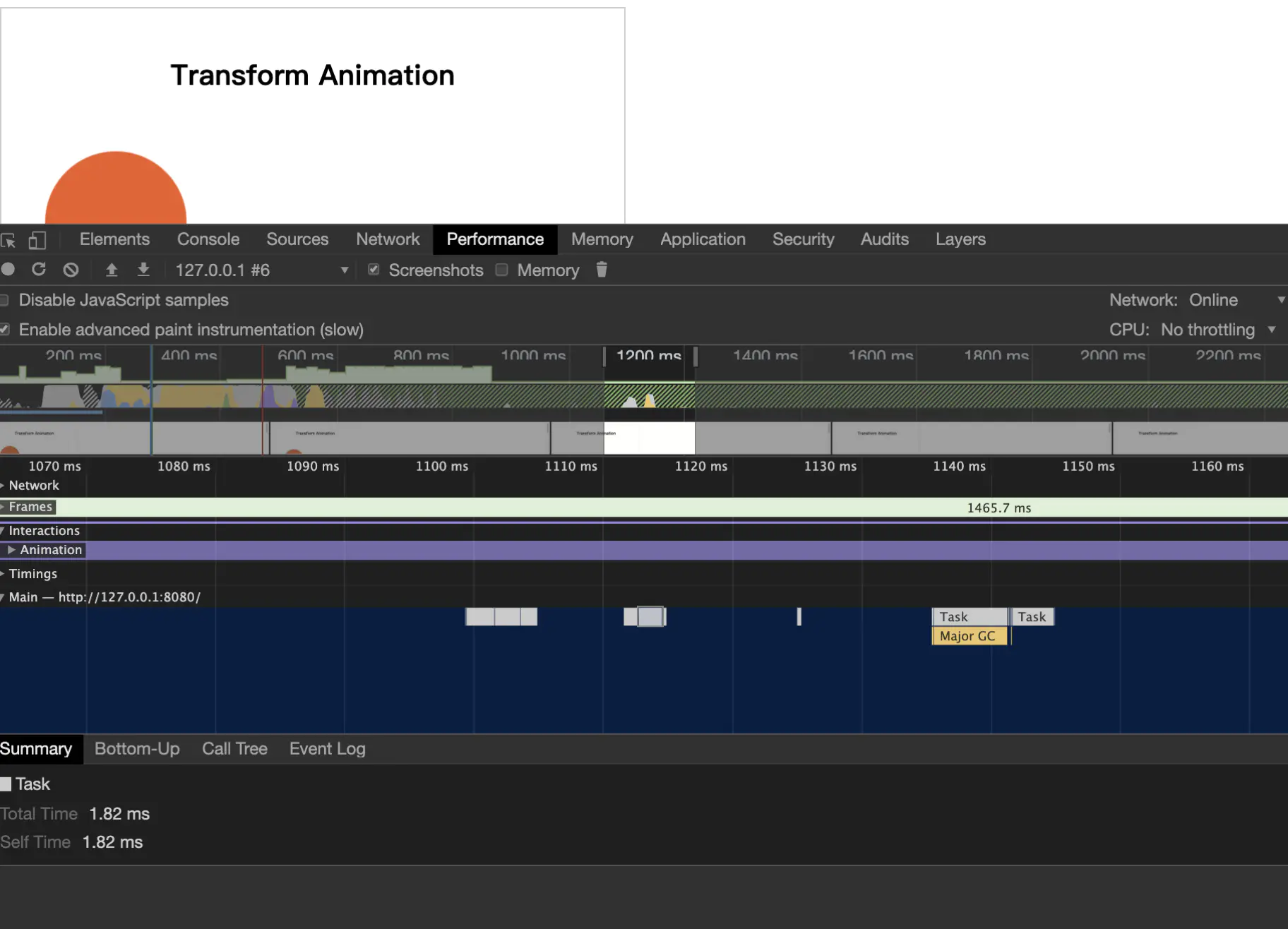Expand the Animation interactions row

click(x=11, y=550)
